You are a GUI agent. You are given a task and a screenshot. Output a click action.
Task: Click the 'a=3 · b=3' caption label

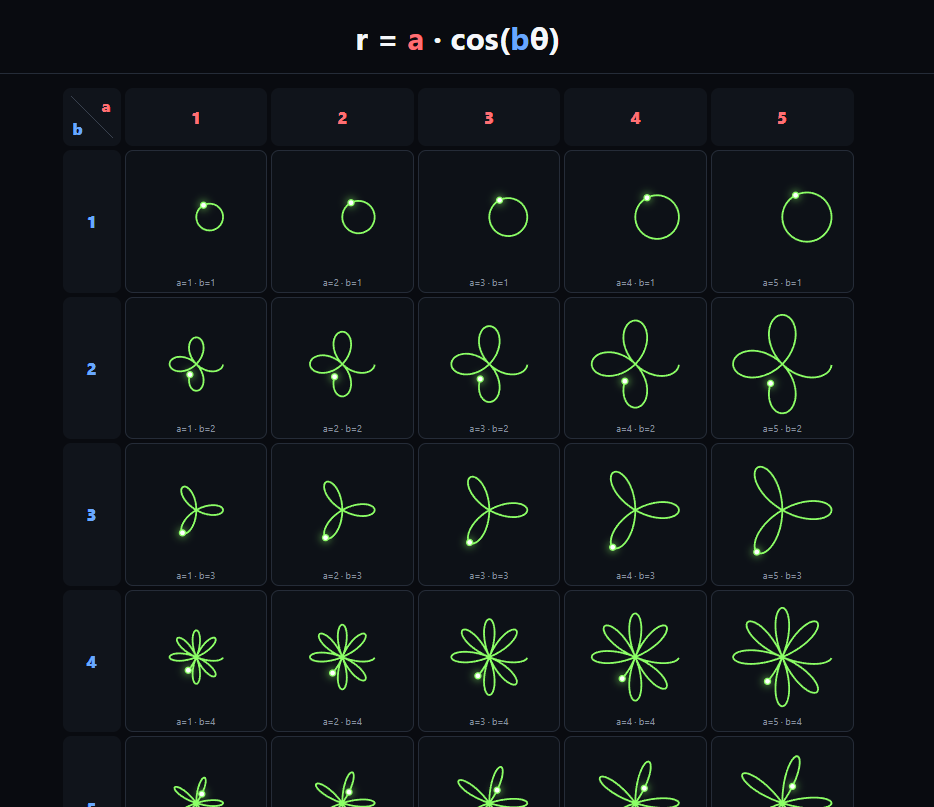[x=489, y=576]
